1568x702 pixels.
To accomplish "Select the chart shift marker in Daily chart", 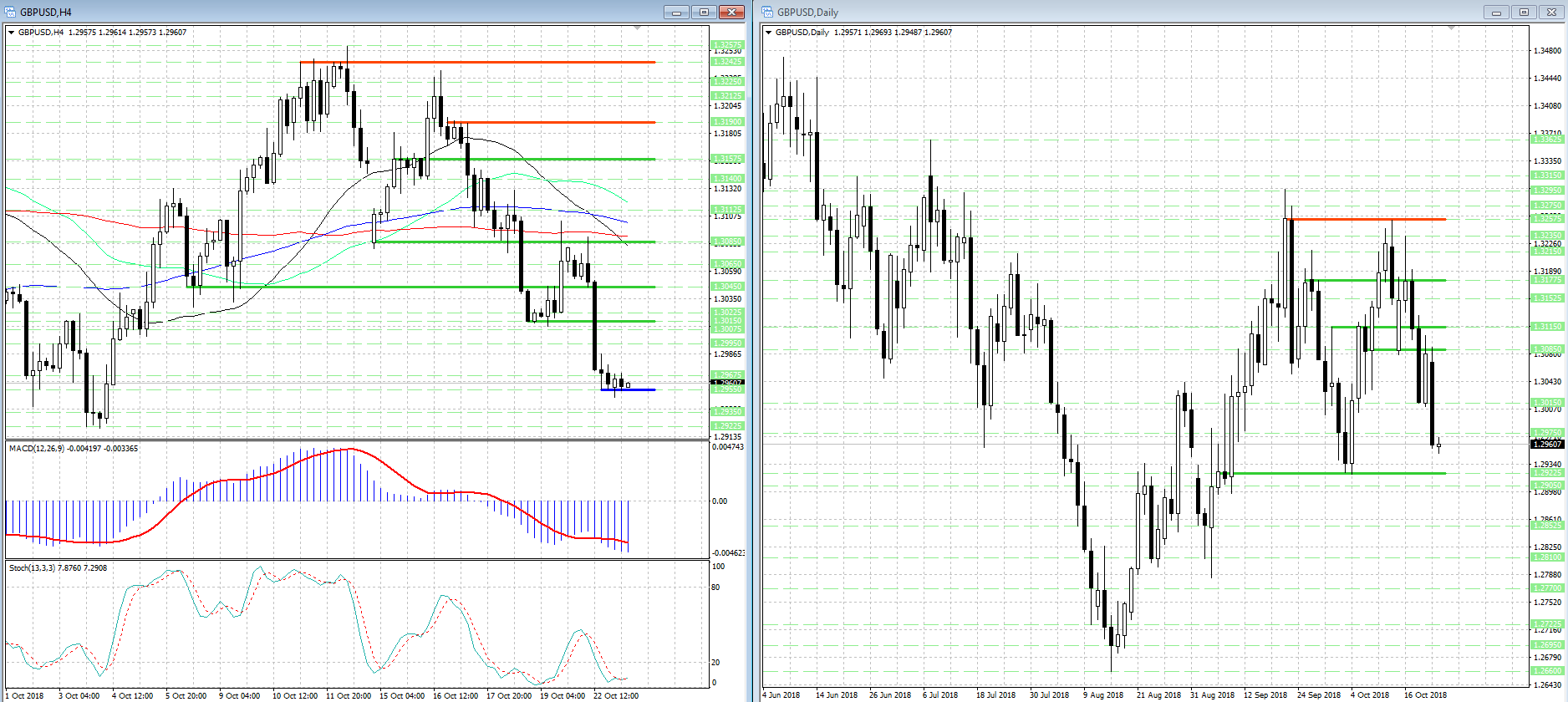I will (1452, 28).
